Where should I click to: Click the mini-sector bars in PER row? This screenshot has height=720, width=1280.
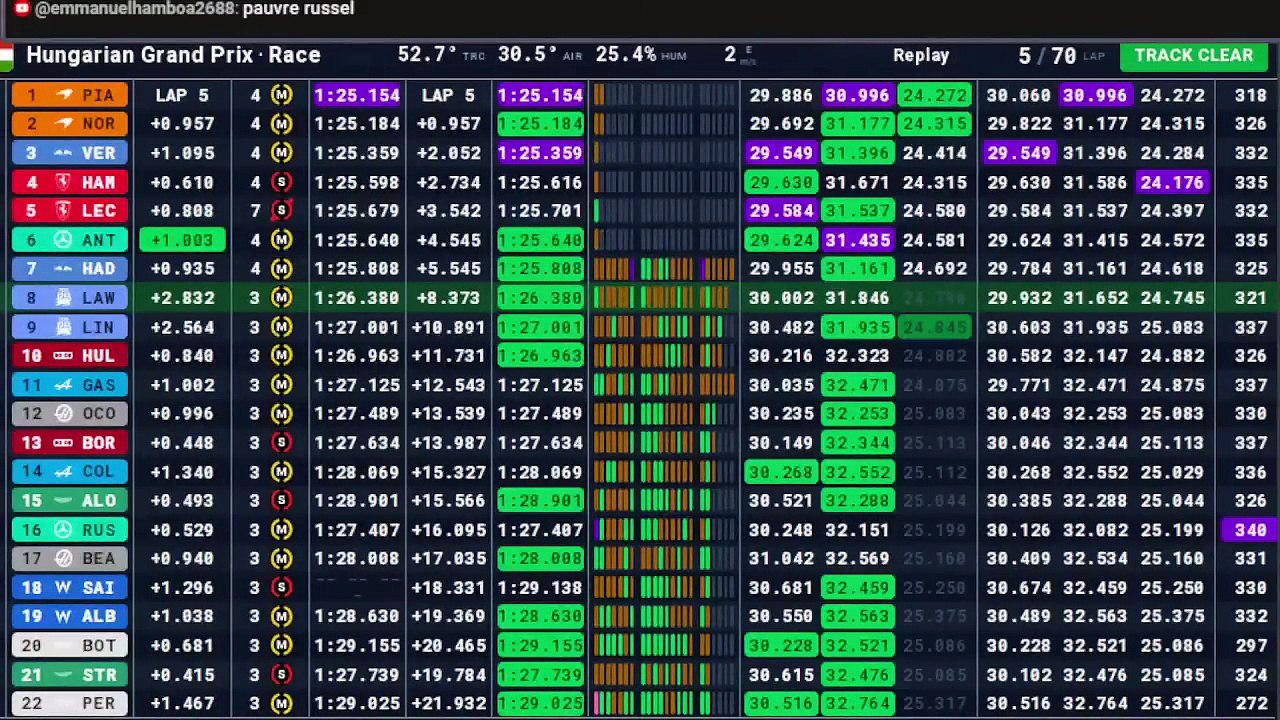[665, 704]
